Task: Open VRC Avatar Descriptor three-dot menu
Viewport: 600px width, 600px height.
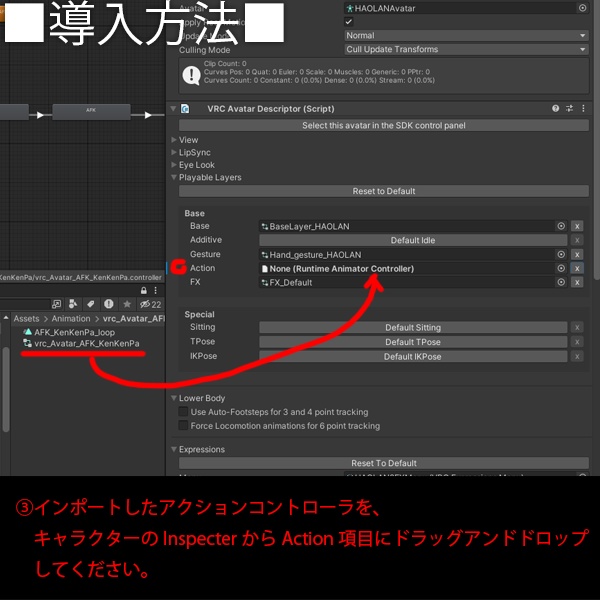Action: click(x=583, y=109)
